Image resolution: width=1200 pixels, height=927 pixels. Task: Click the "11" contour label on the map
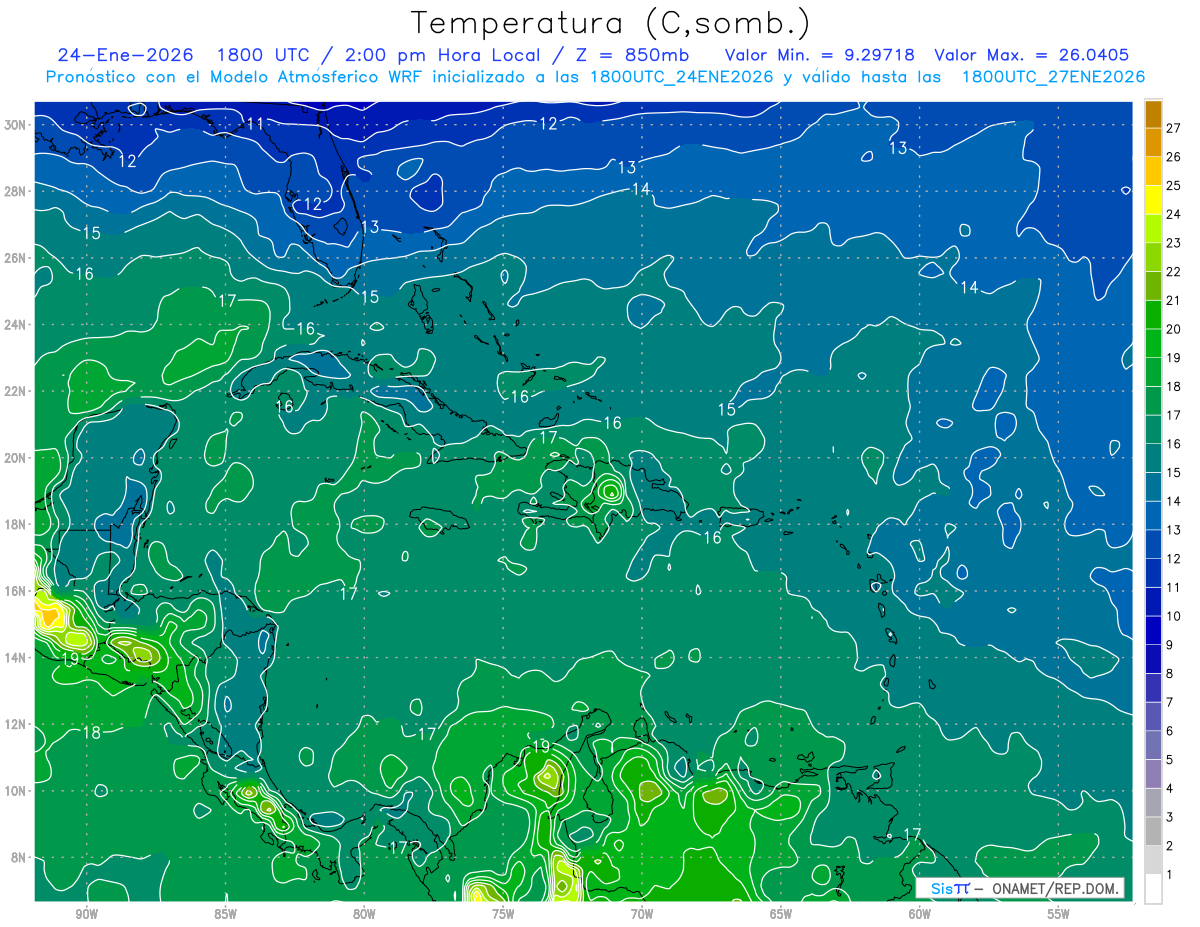point(256,124)
